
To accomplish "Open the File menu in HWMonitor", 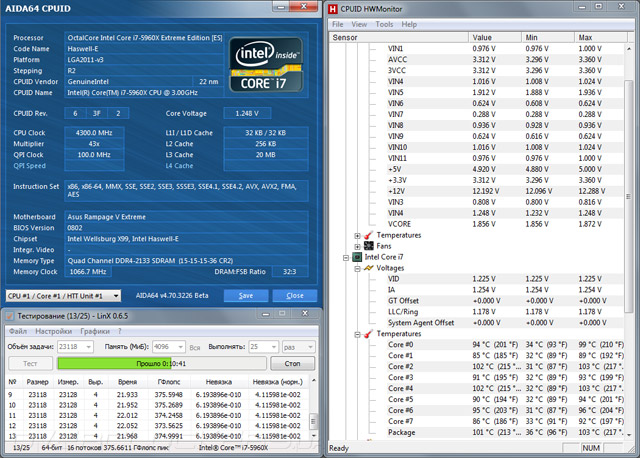I will [x=338, y=24].
